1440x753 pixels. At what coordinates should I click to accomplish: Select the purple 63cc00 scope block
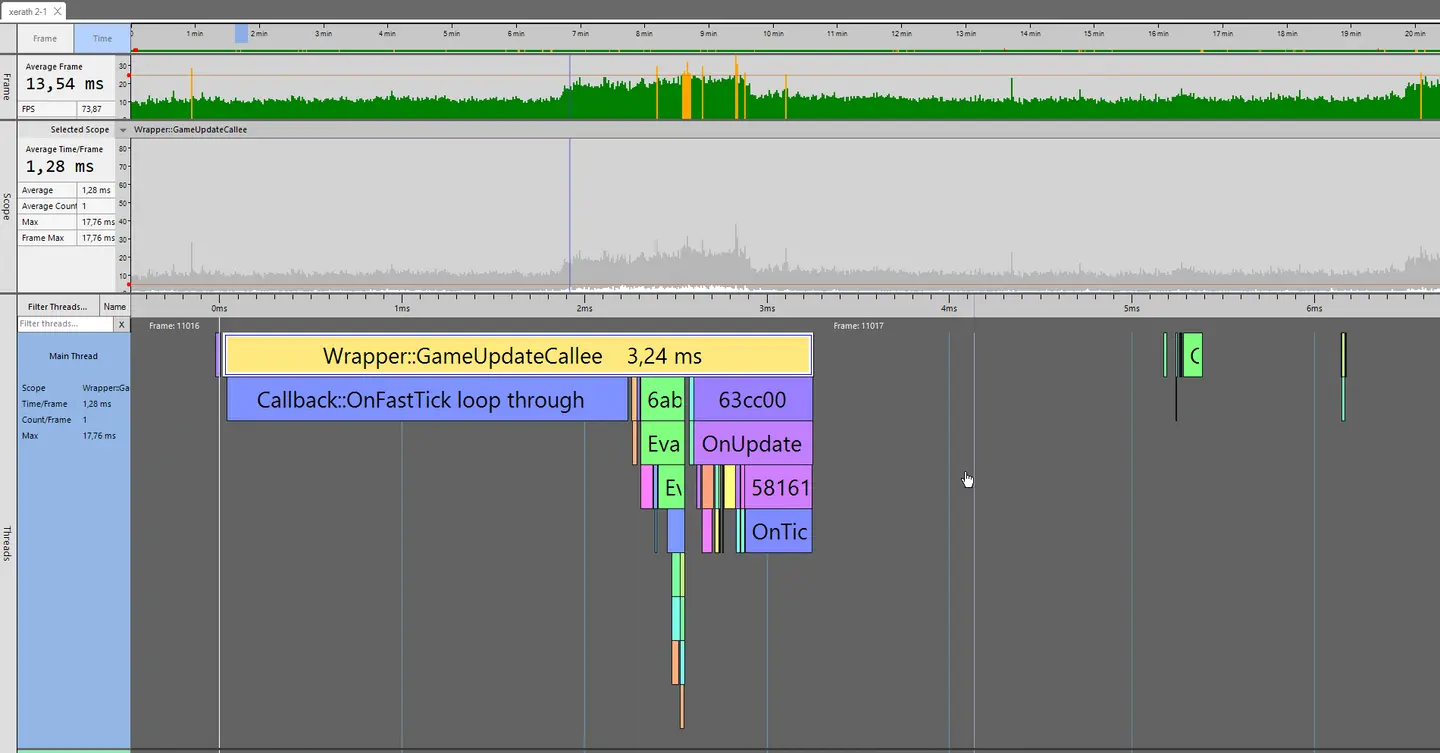[x=753, y=400]
